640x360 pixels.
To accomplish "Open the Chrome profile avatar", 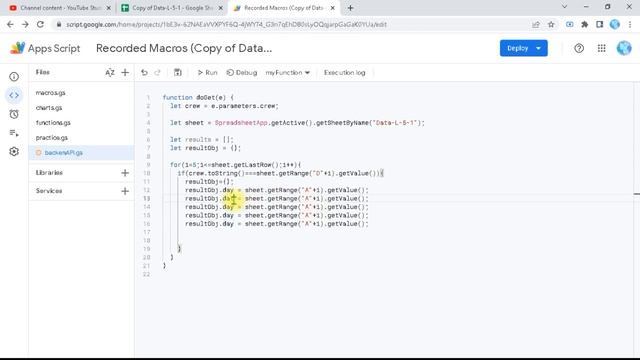I will (615, 24).
